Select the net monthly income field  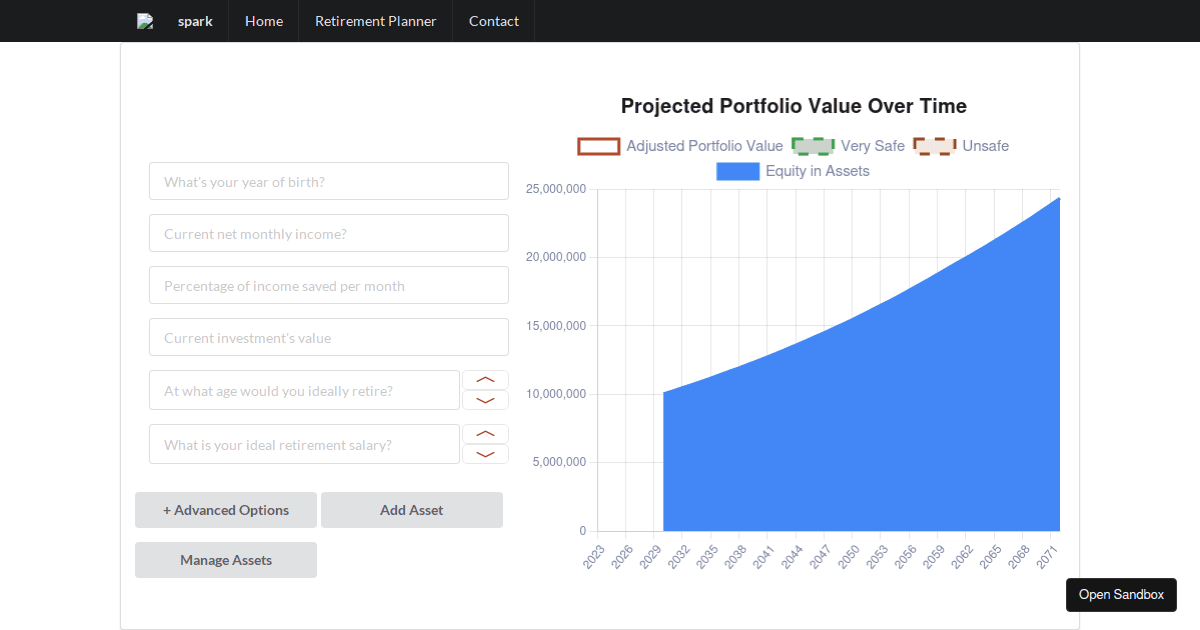pyautogui.click(x=328, y=233)
